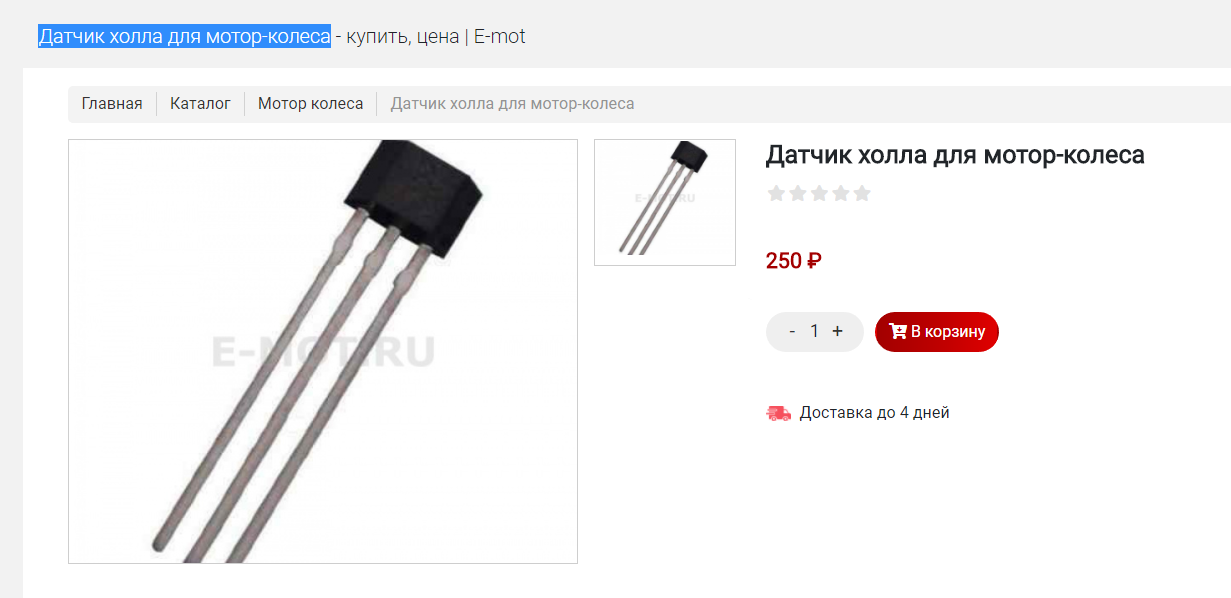
Task: Click the second rating star
Action: point(797,193)
